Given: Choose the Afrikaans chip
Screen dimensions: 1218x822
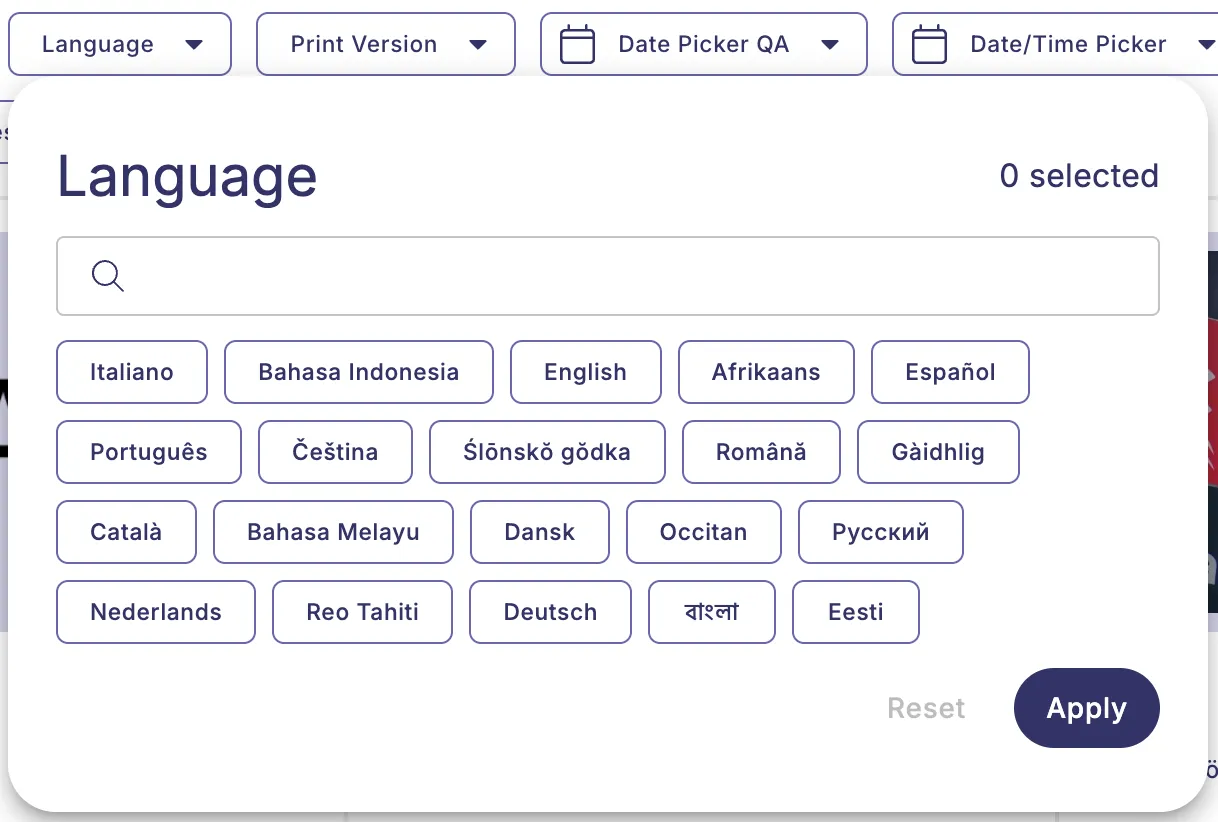Looking at the screenshot, I should (x=766, y=372).
